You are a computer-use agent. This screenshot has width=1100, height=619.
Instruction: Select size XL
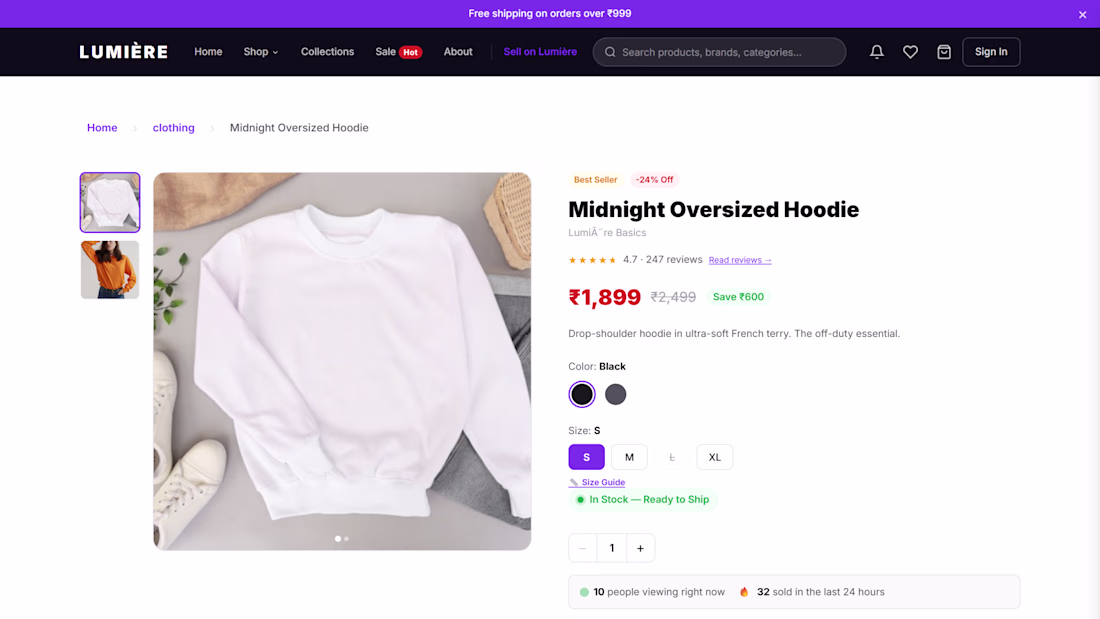pos(714,457)
